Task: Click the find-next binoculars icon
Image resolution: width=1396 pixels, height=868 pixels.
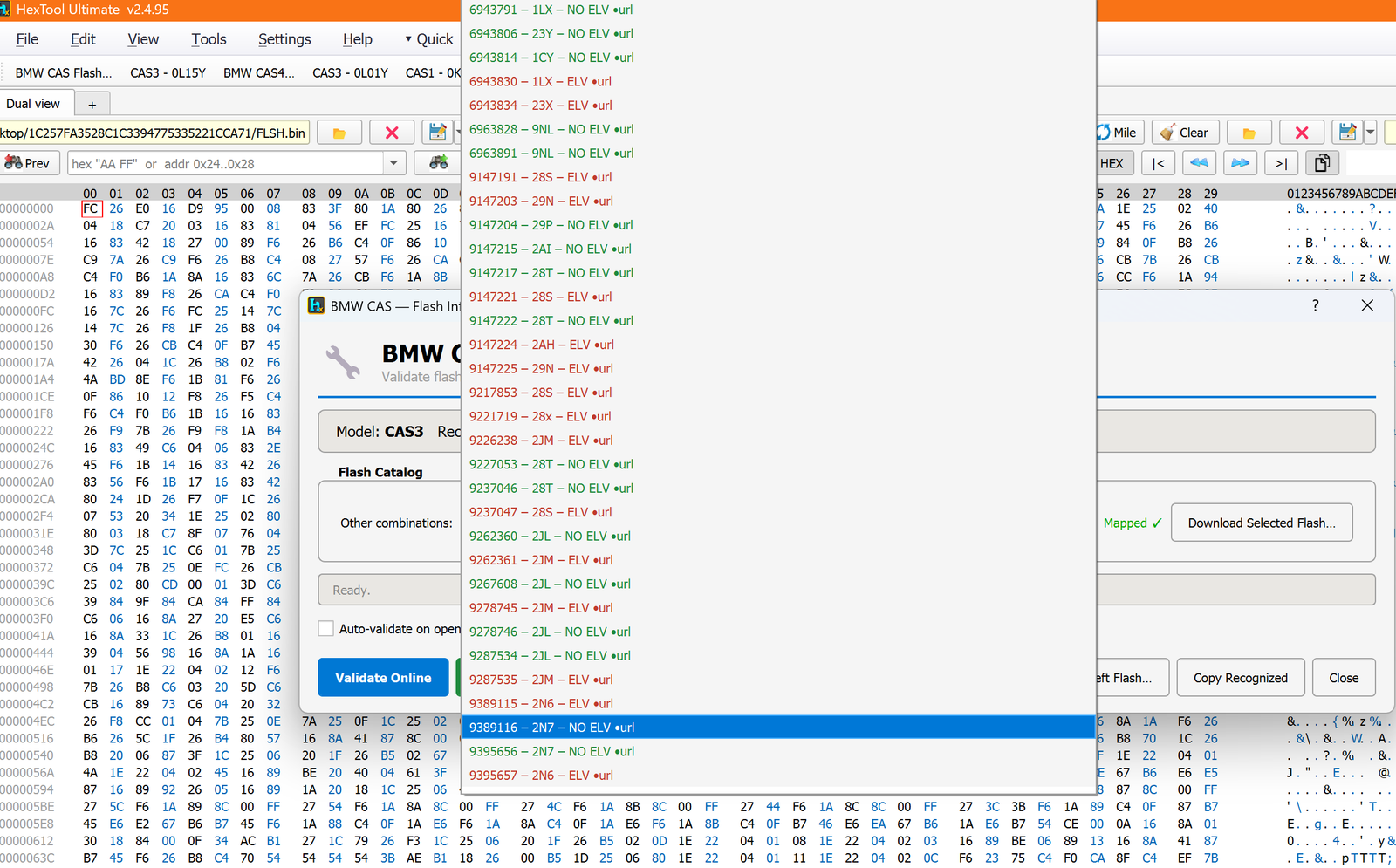Action: 438,163
